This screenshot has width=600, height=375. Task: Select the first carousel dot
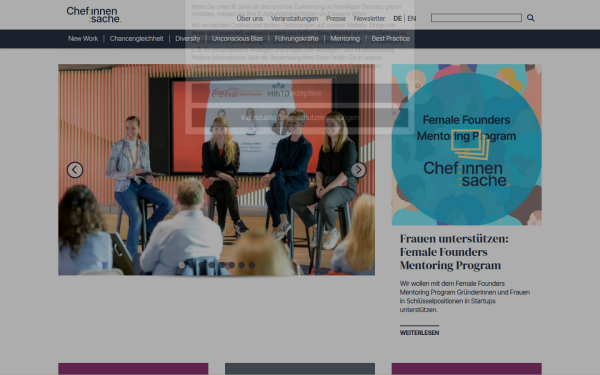[x=181, y=265]
